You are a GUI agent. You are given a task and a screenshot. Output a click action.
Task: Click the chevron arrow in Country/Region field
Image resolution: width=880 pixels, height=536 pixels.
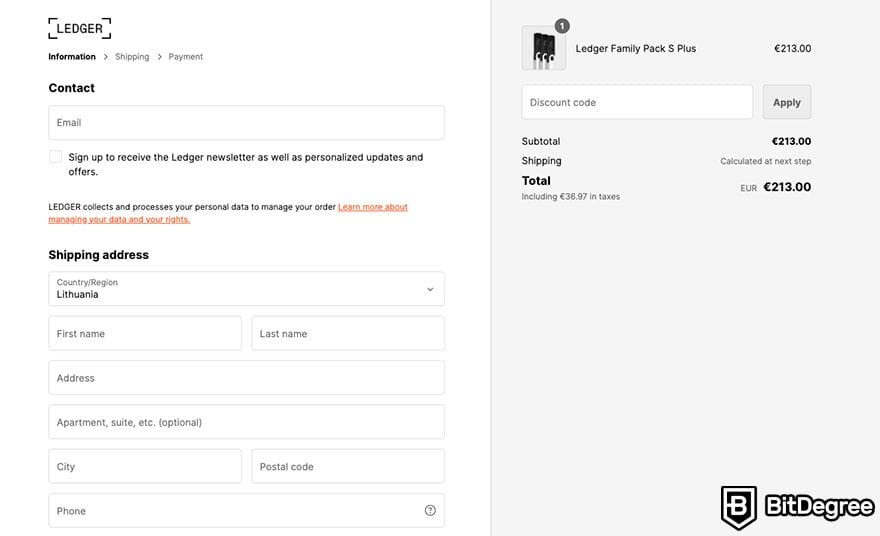pyautogui.click(x=430, y=289)
